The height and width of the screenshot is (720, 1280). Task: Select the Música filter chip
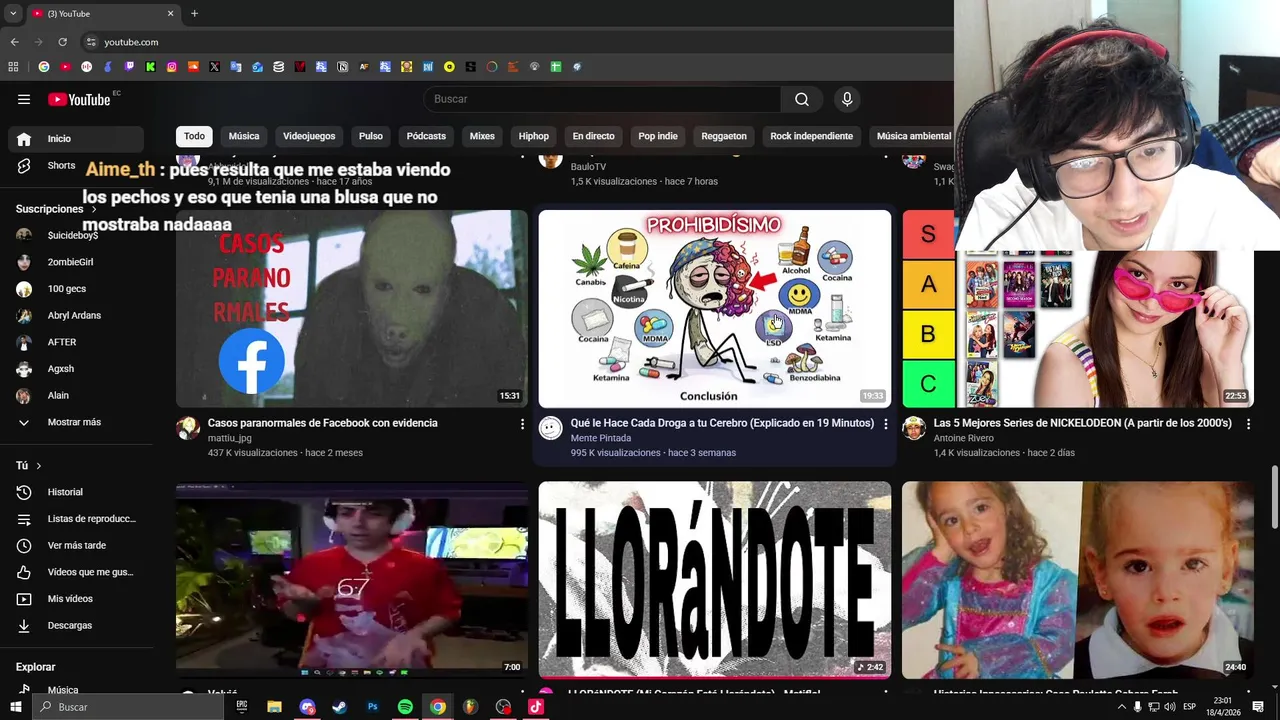[x=244, y=136]
